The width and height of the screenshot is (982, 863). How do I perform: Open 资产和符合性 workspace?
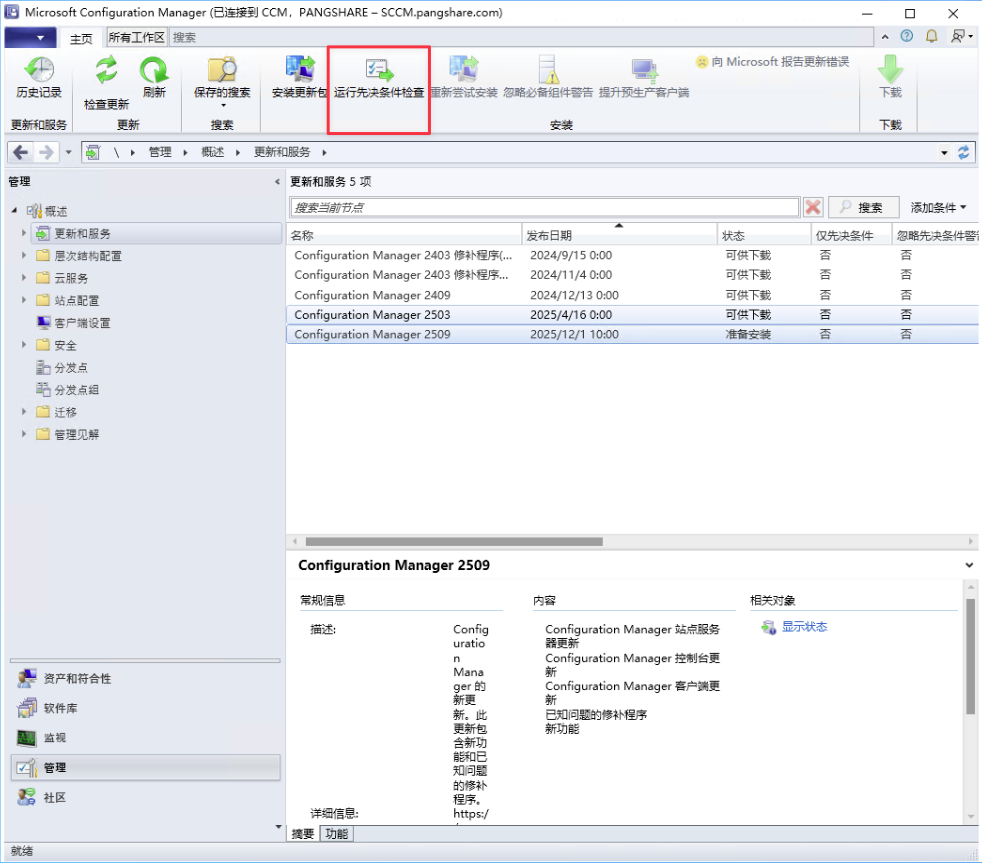pos(145,678)
